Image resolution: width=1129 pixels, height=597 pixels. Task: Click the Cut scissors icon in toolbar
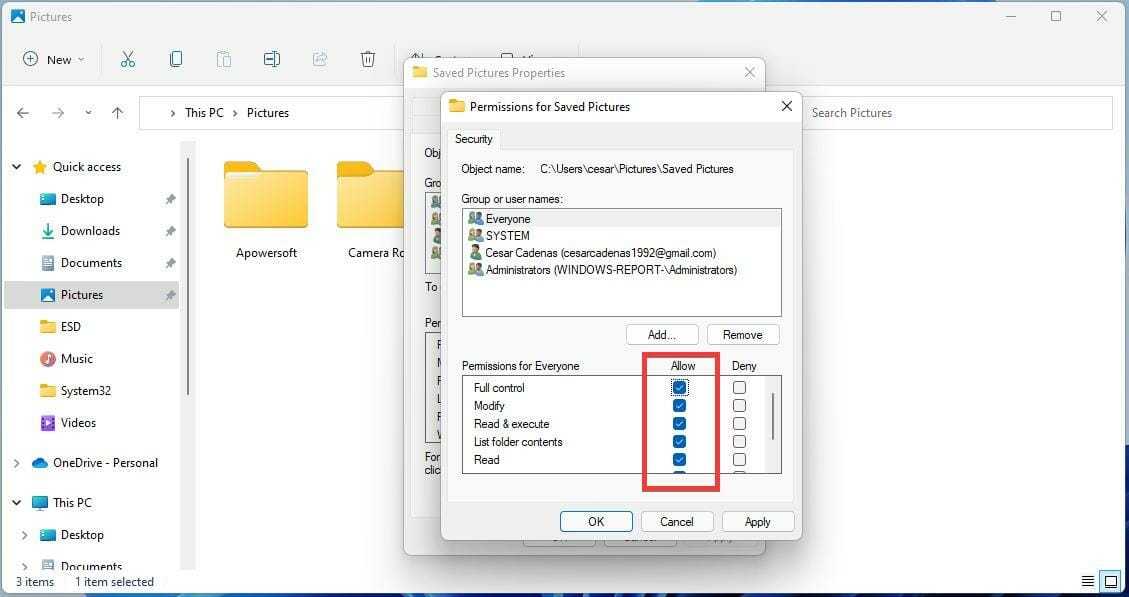click(x=127, y=59)
